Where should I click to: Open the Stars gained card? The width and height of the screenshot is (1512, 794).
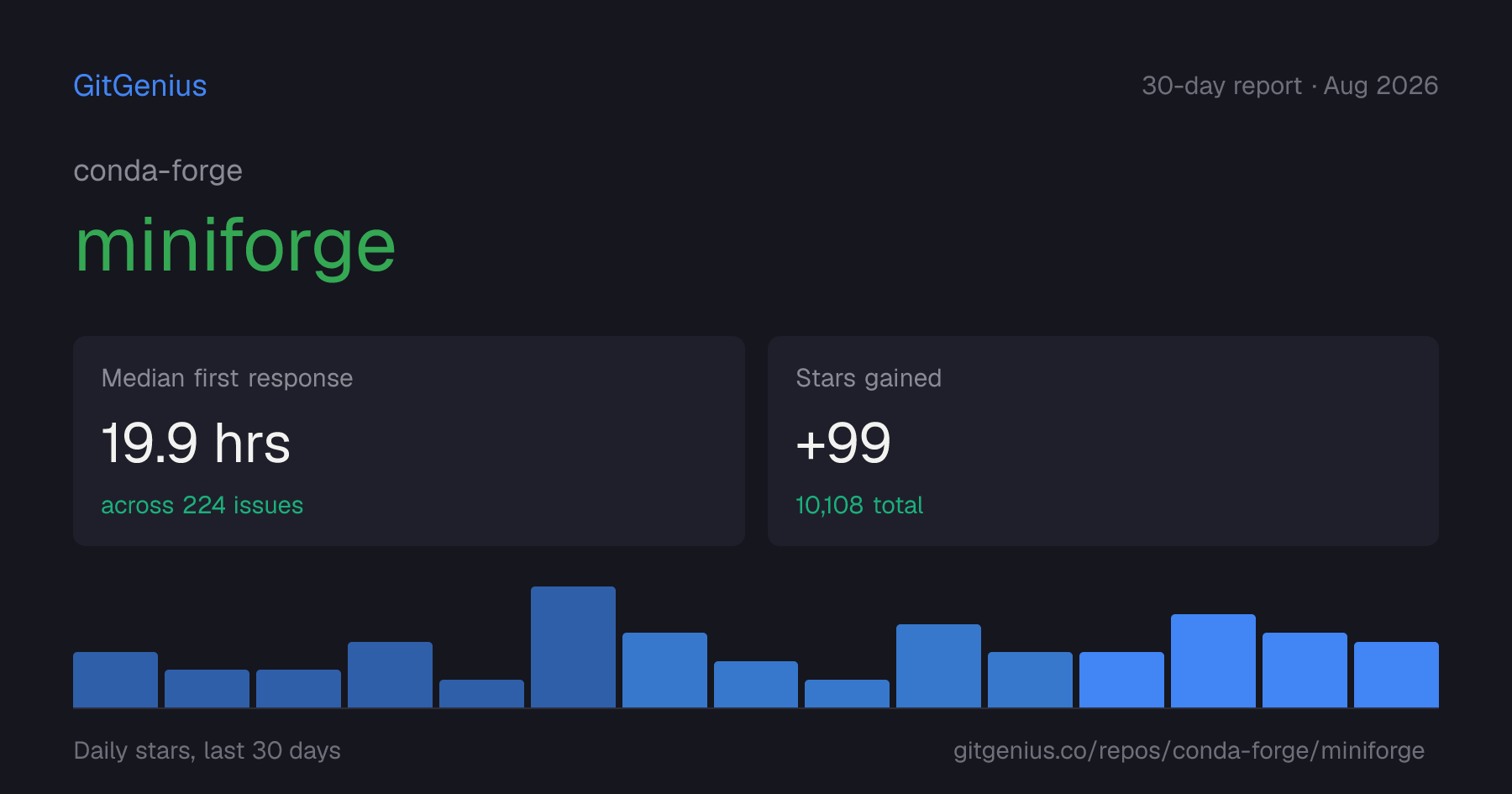click(x=1103, y=441)
